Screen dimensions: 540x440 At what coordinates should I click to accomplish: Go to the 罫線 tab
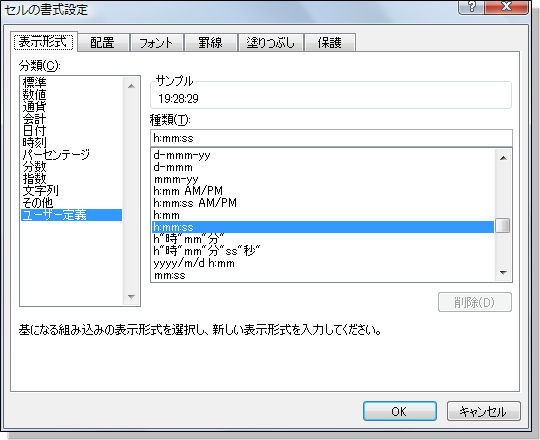210,43
